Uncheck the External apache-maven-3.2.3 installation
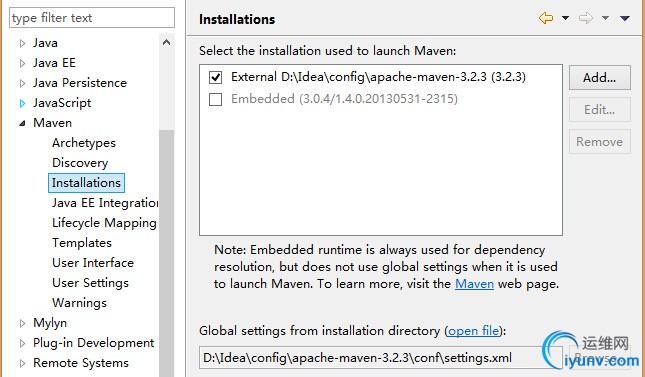The image size is (645, 377). (x=216, y=77)
